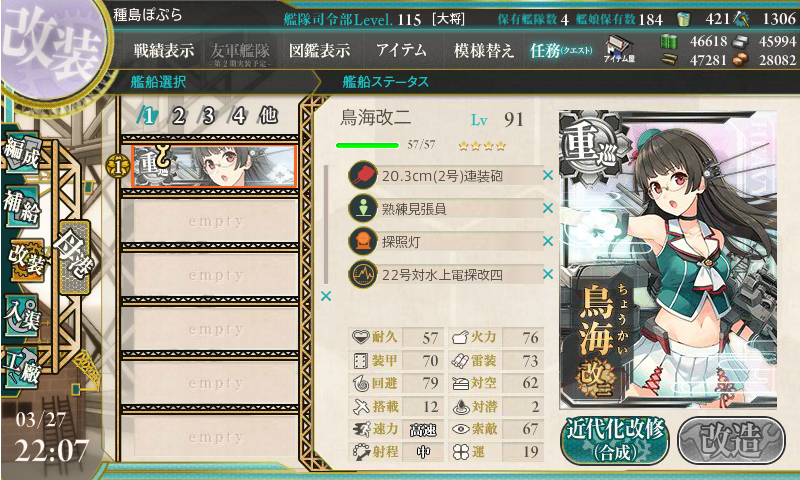The height and width of the screenshot is (480, 800).
Task: Open the アイテム屋 item shop icon
Action: pyautogui.click(x=619, y=50)
